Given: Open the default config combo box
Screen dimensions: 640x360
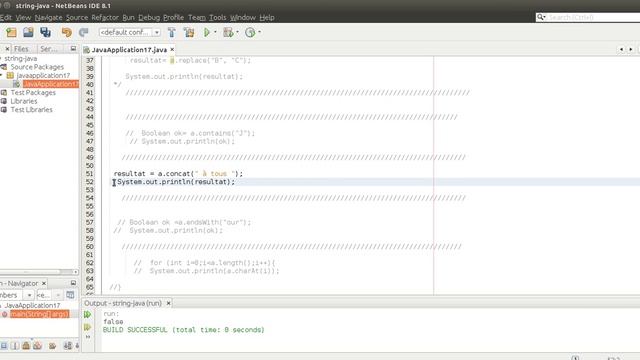Looking at the screenshot, I should pyautogui.click(x=130, y=32).
